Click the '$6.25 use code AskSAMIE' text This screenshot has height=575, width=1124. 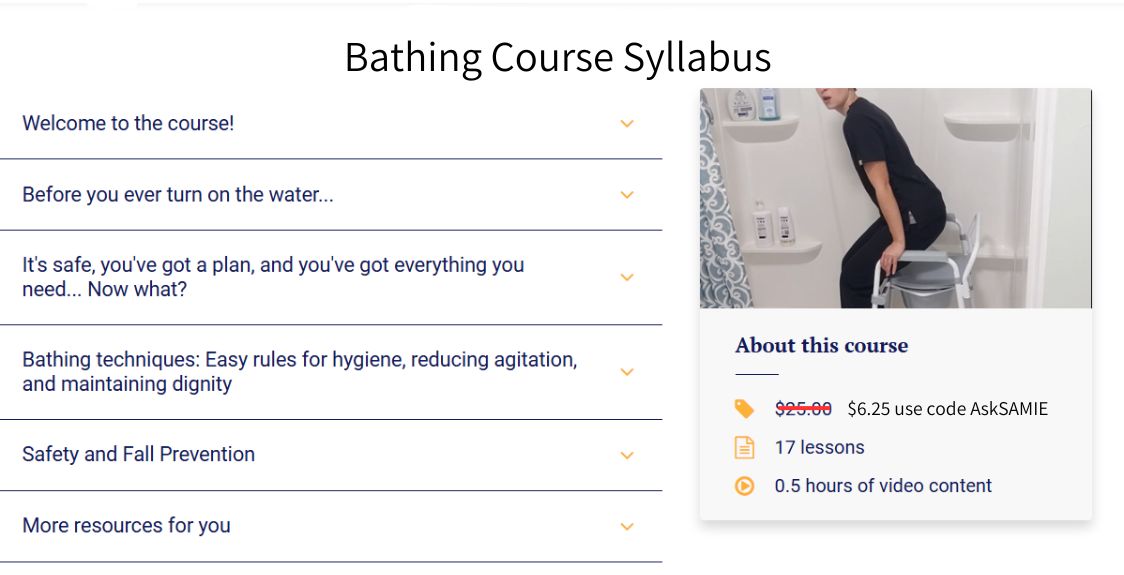947,408
